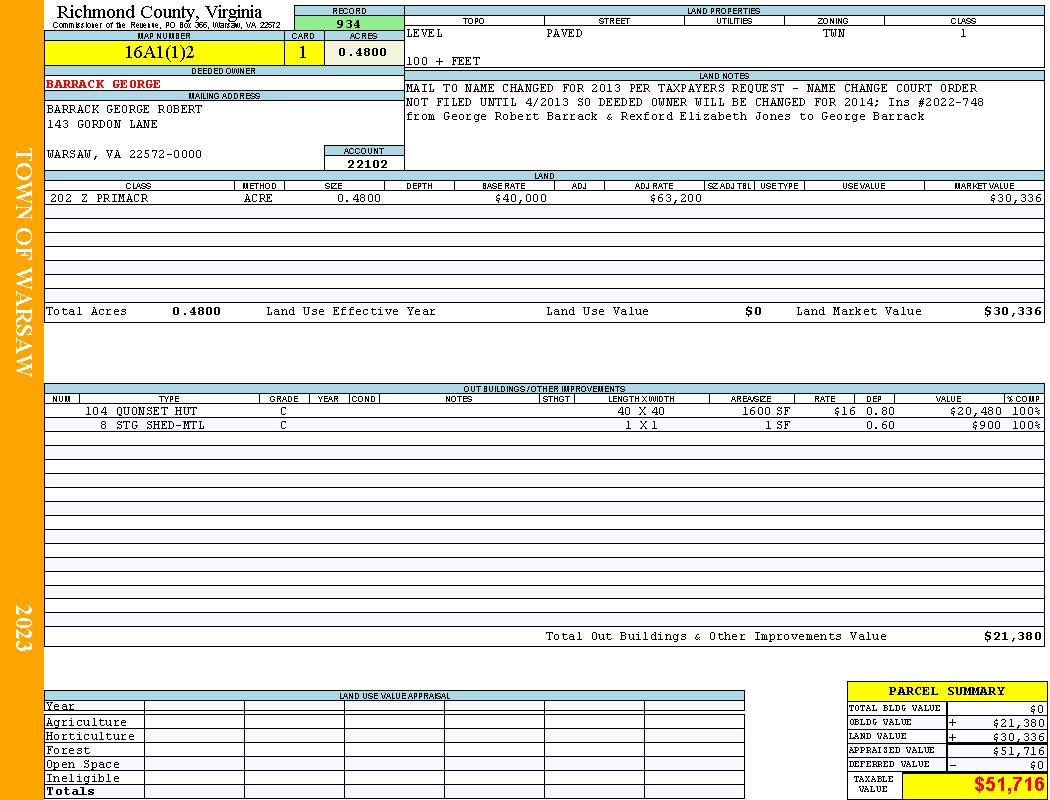
Task: Click depreciation 0.60 in shed row
Action: coord(881,425)
